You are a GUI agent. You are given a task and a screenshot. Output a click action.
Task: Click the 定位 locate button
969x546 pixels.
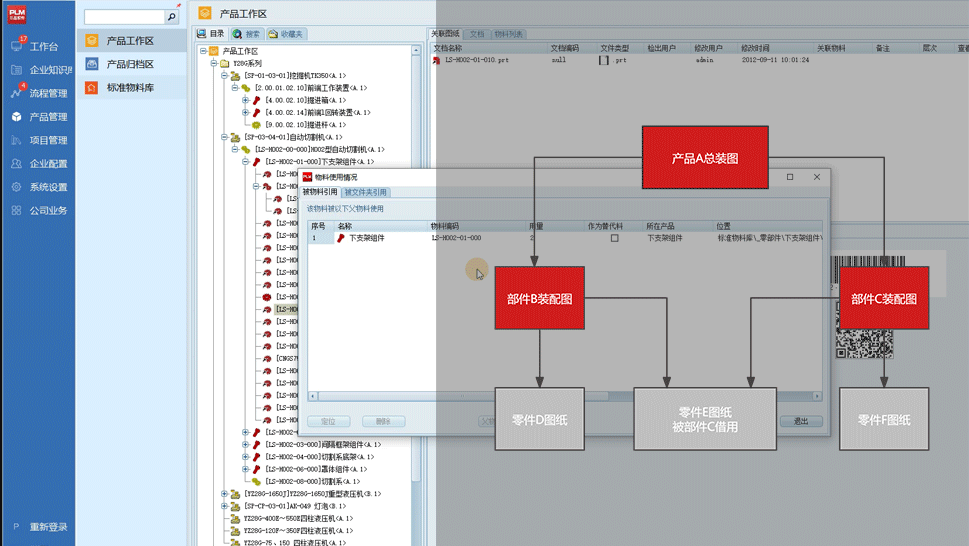coord(328,421)
